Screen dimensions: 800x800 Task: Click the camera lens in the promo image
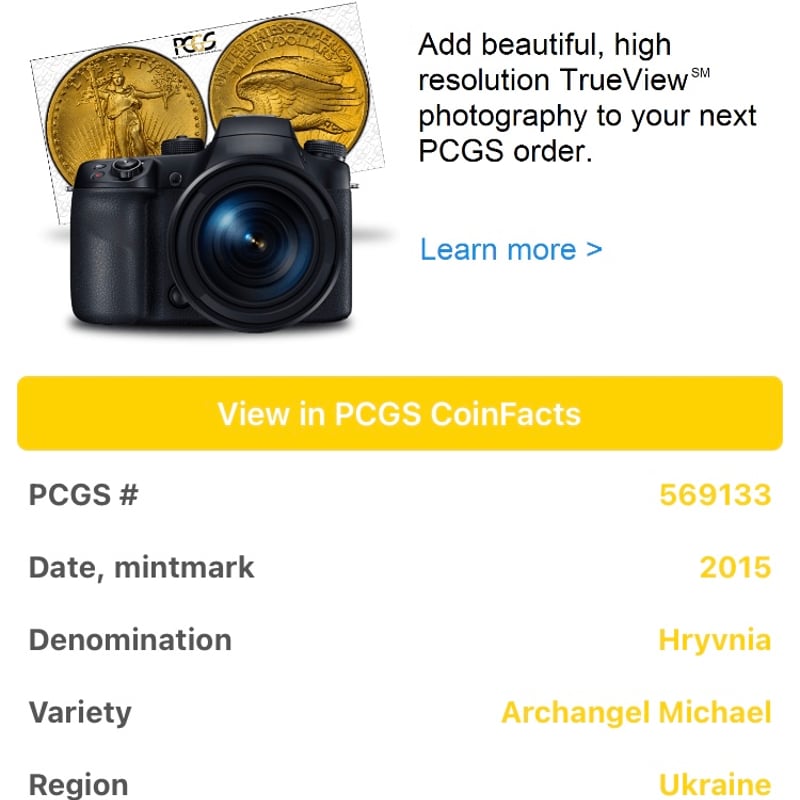[255, 240]
